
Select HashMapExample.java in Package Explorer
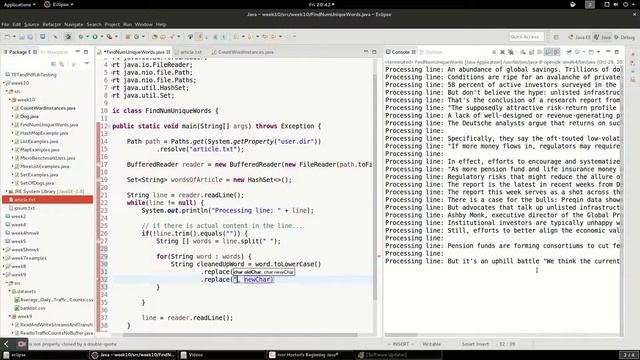click(x=44, y=133)
